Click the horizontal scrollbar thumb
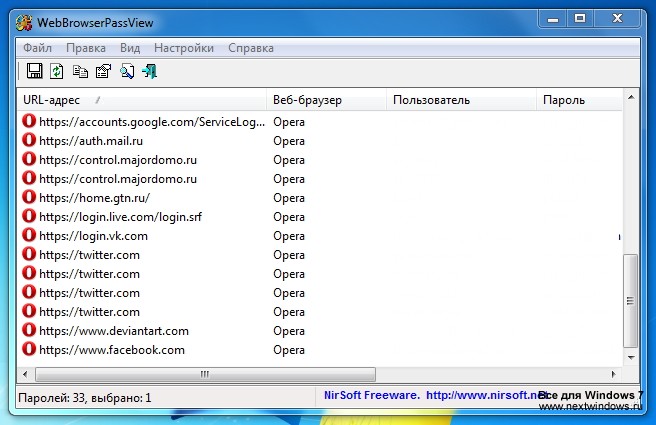 205,374
